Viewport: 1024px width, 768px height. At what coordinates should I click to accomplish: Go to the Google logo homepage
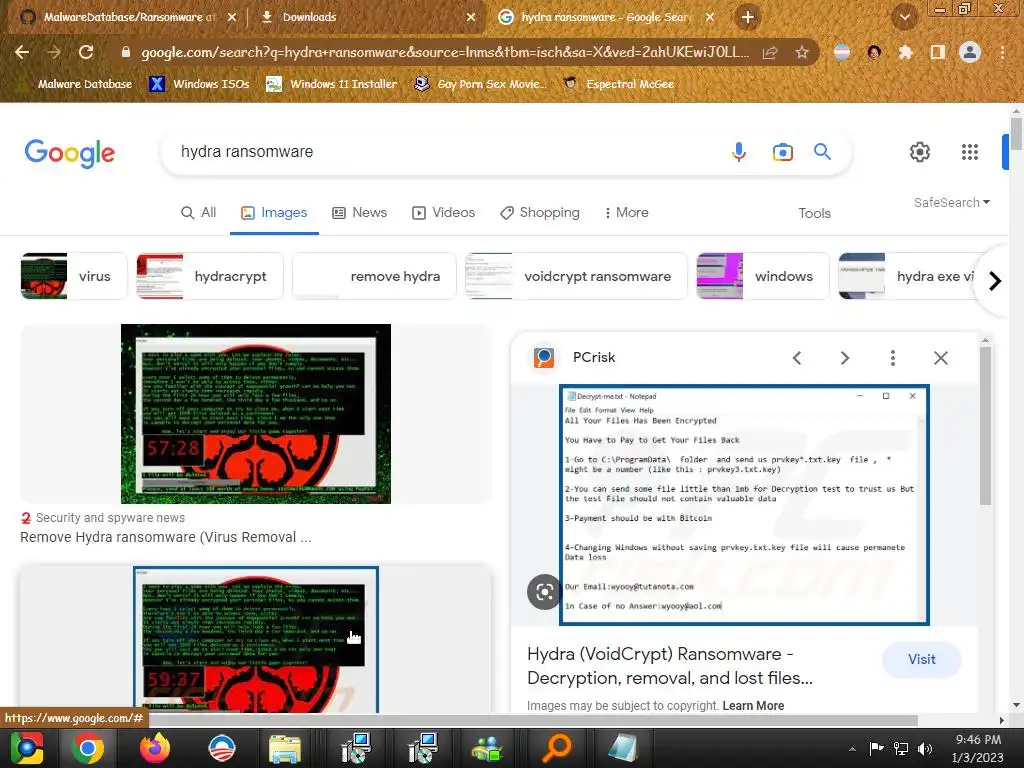click(70, 153)
